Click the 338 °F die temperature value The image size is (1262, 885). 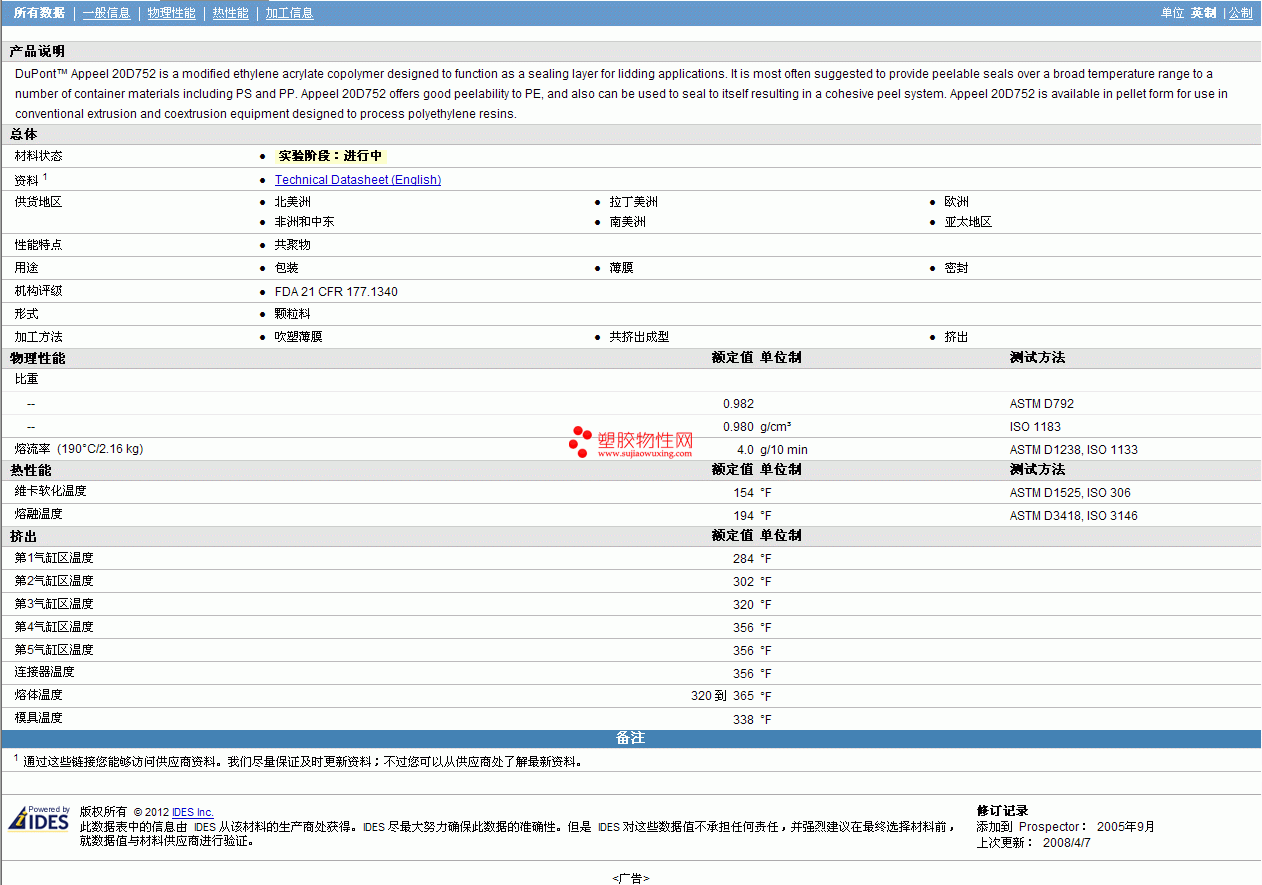(744, 720)
